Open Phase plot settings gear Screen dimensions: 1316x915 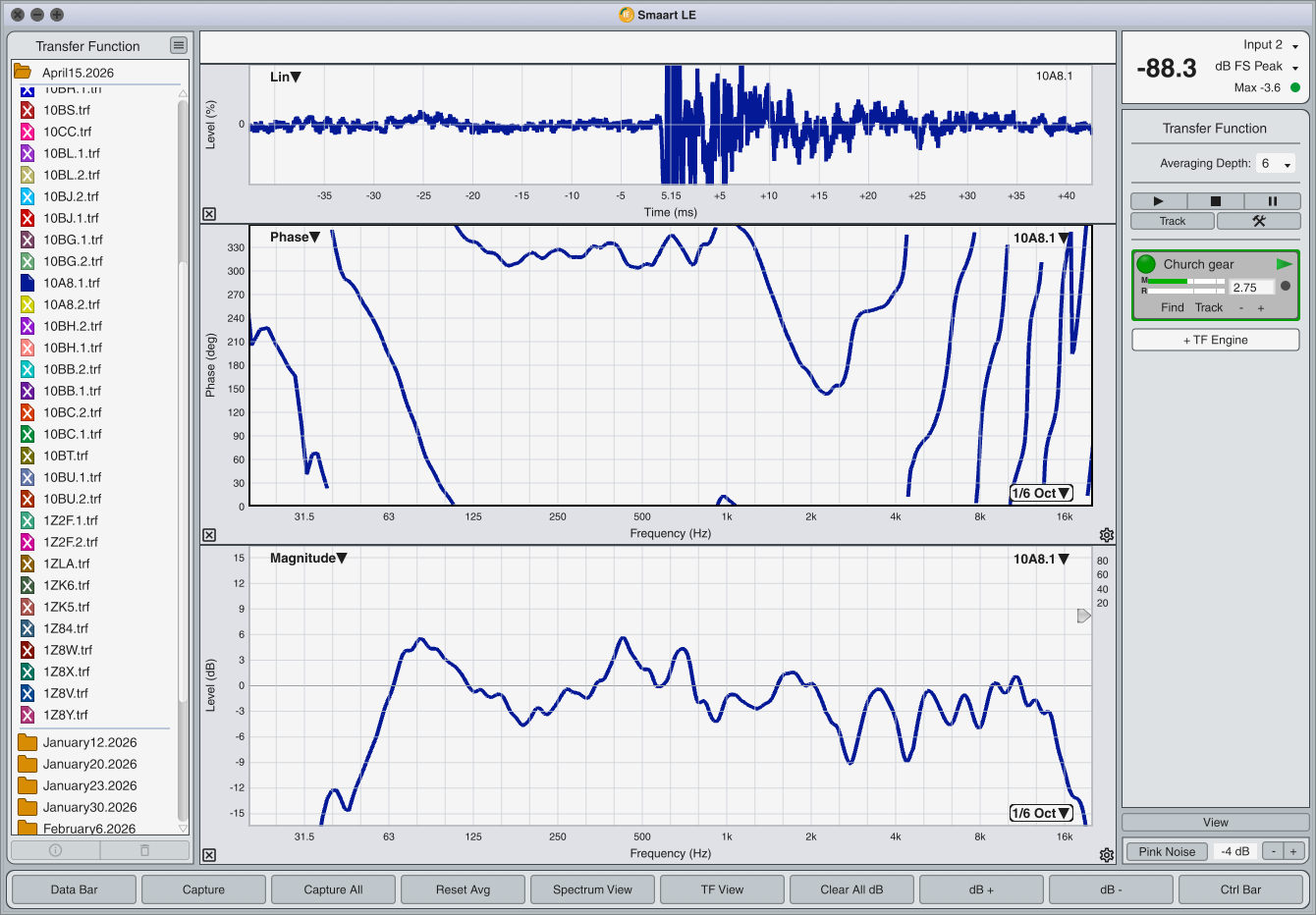[x=1107, y=535]
